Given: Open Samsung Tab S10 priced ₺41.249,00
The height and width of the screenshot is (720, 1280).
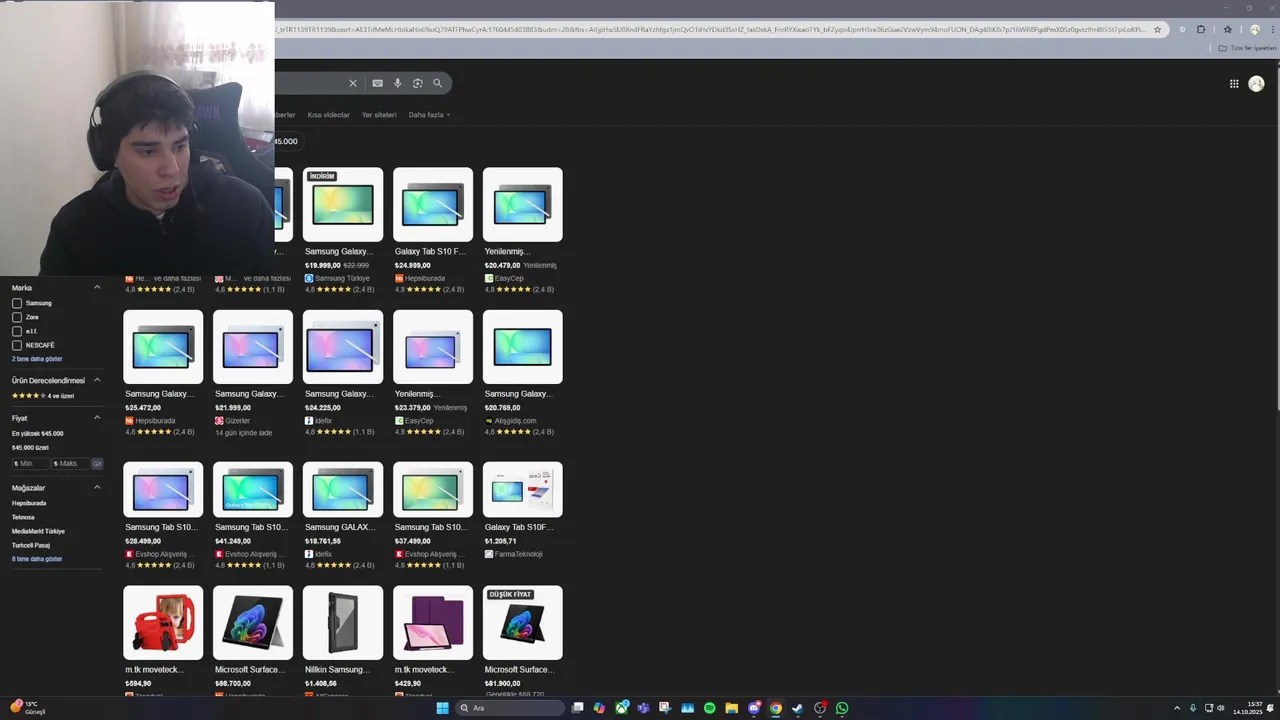Looking at the screenshot, I should (253, 516).
